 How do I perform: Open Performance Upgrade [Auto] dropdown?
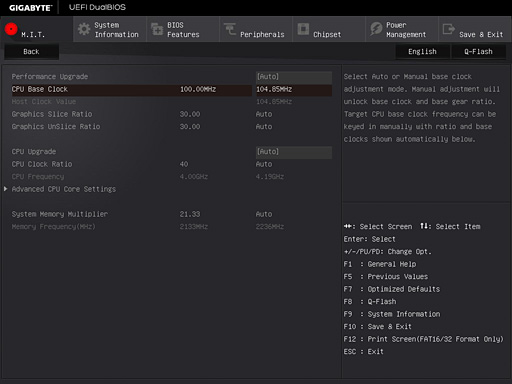(x=294, y=77)
